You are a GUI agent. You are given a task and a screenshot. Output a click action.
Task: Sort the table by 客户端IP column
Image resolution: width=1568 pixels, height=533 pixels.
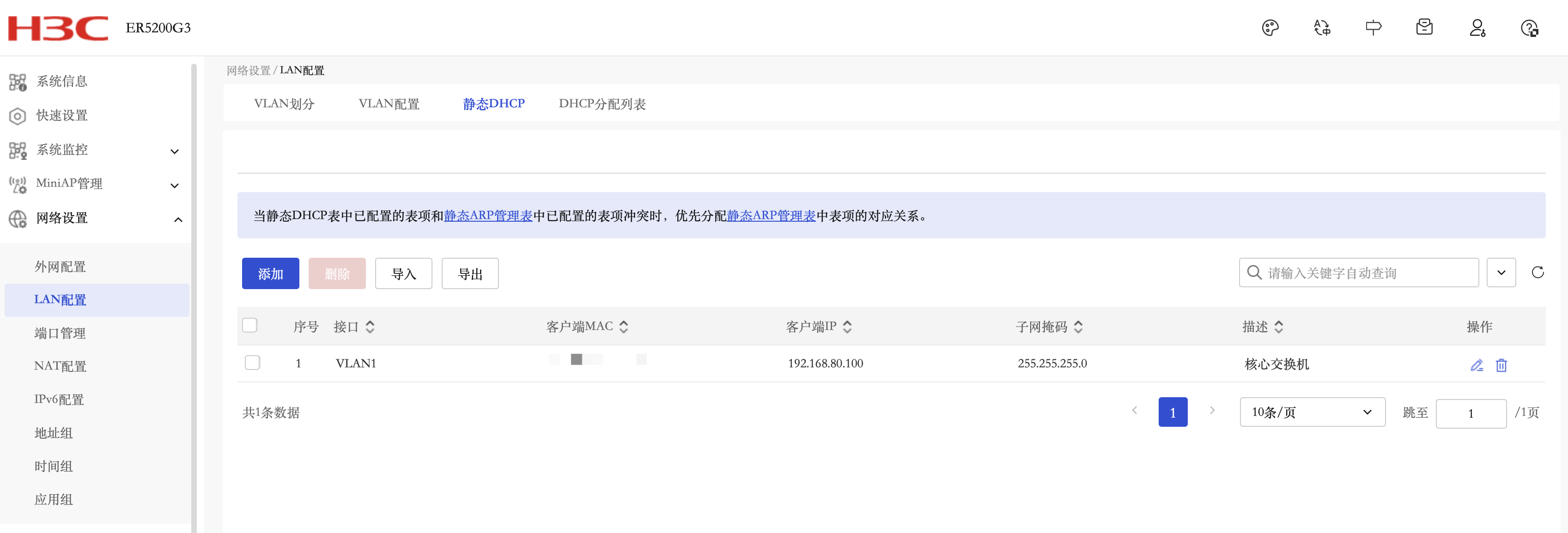[847, 327]
